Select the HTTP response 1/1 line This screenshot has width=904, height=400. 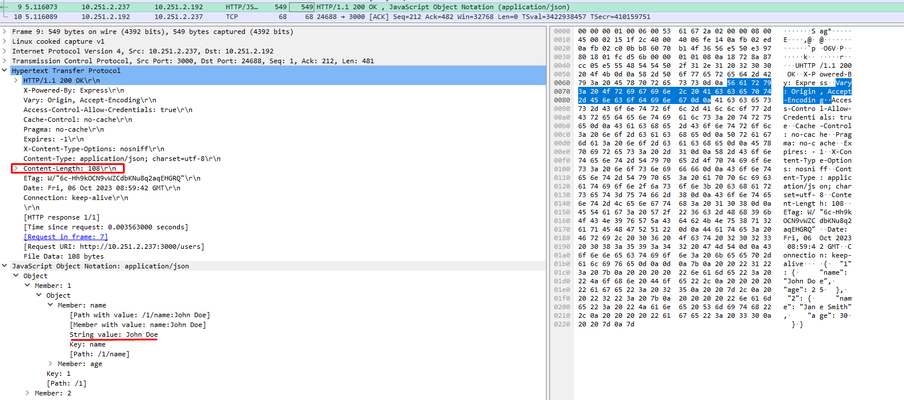tap(61, 217)
